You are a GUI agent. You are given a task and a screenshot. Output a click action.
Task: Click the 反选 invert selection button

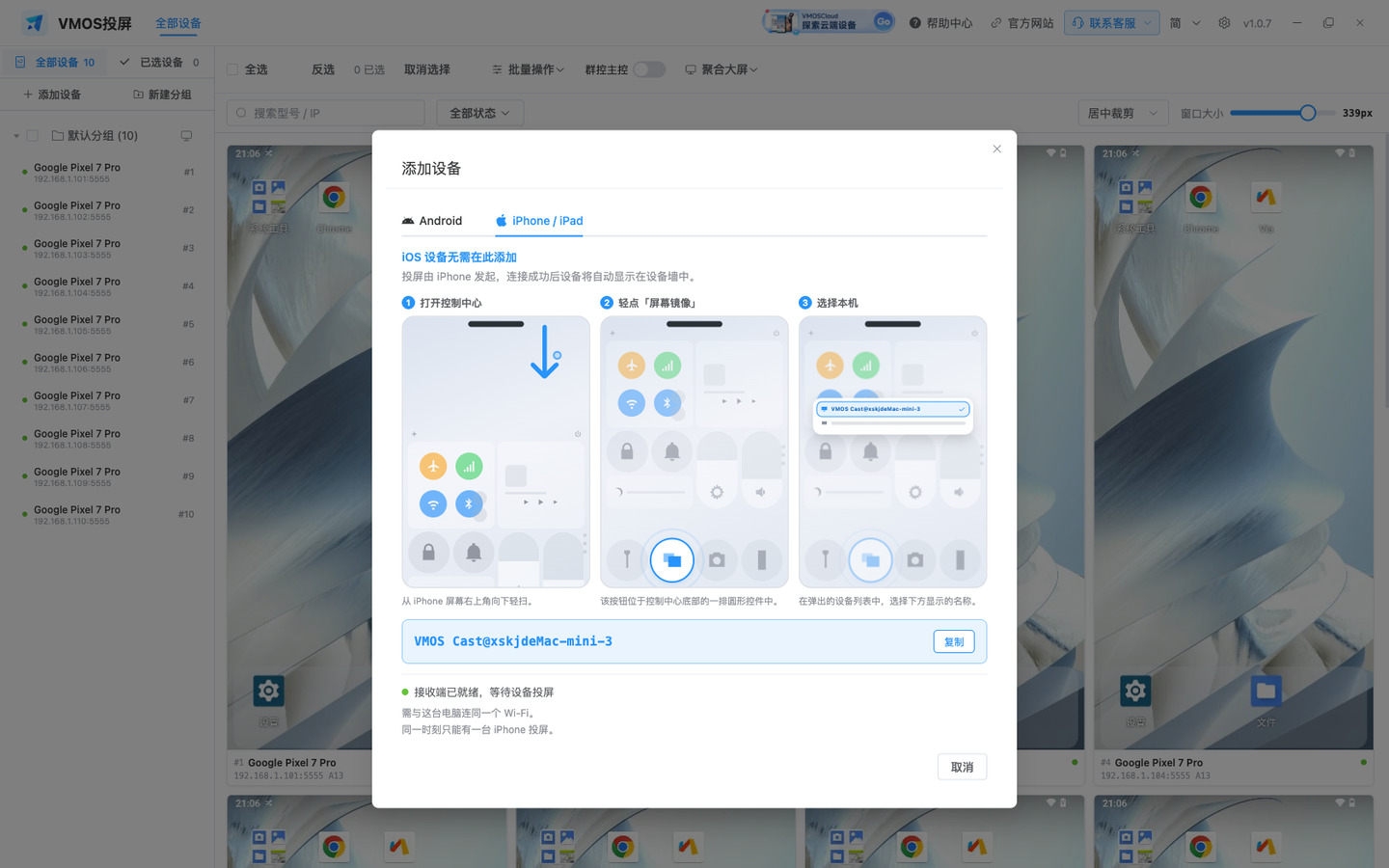click(323, 69)
